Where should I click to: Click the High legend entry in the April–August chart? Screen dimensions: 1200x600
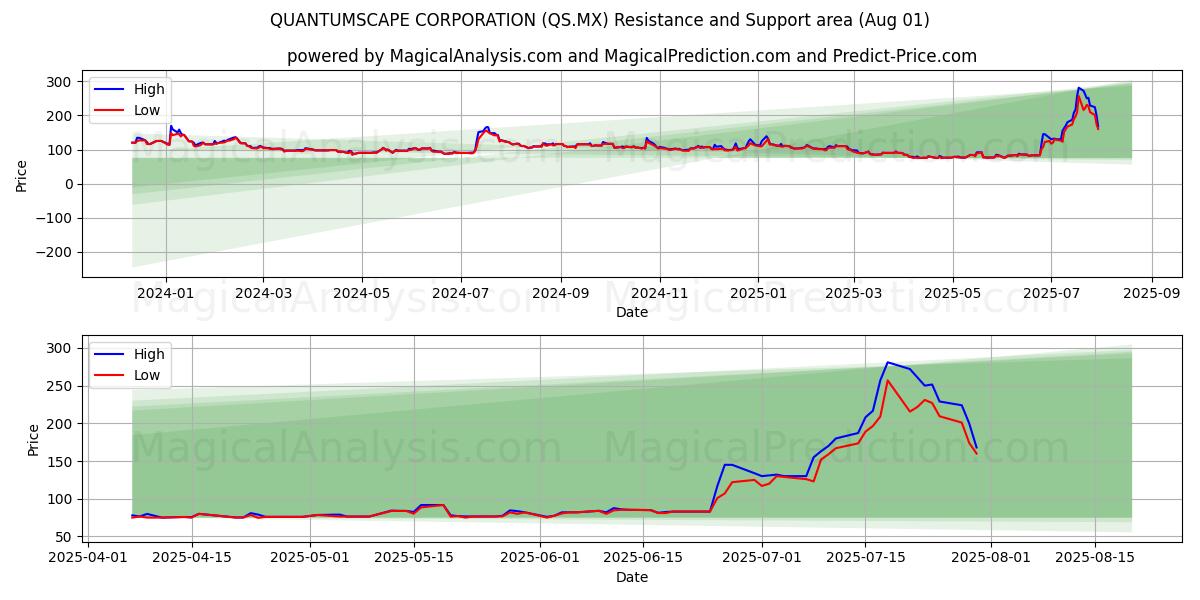[x=130, y=354]
